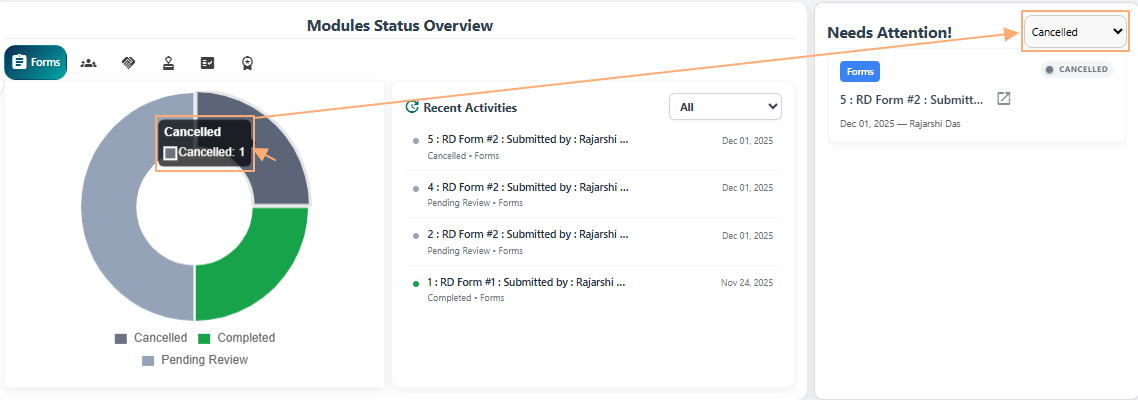Click the CANCELLED status pill
The image size is (1138, 400).
coord(1076,70)
